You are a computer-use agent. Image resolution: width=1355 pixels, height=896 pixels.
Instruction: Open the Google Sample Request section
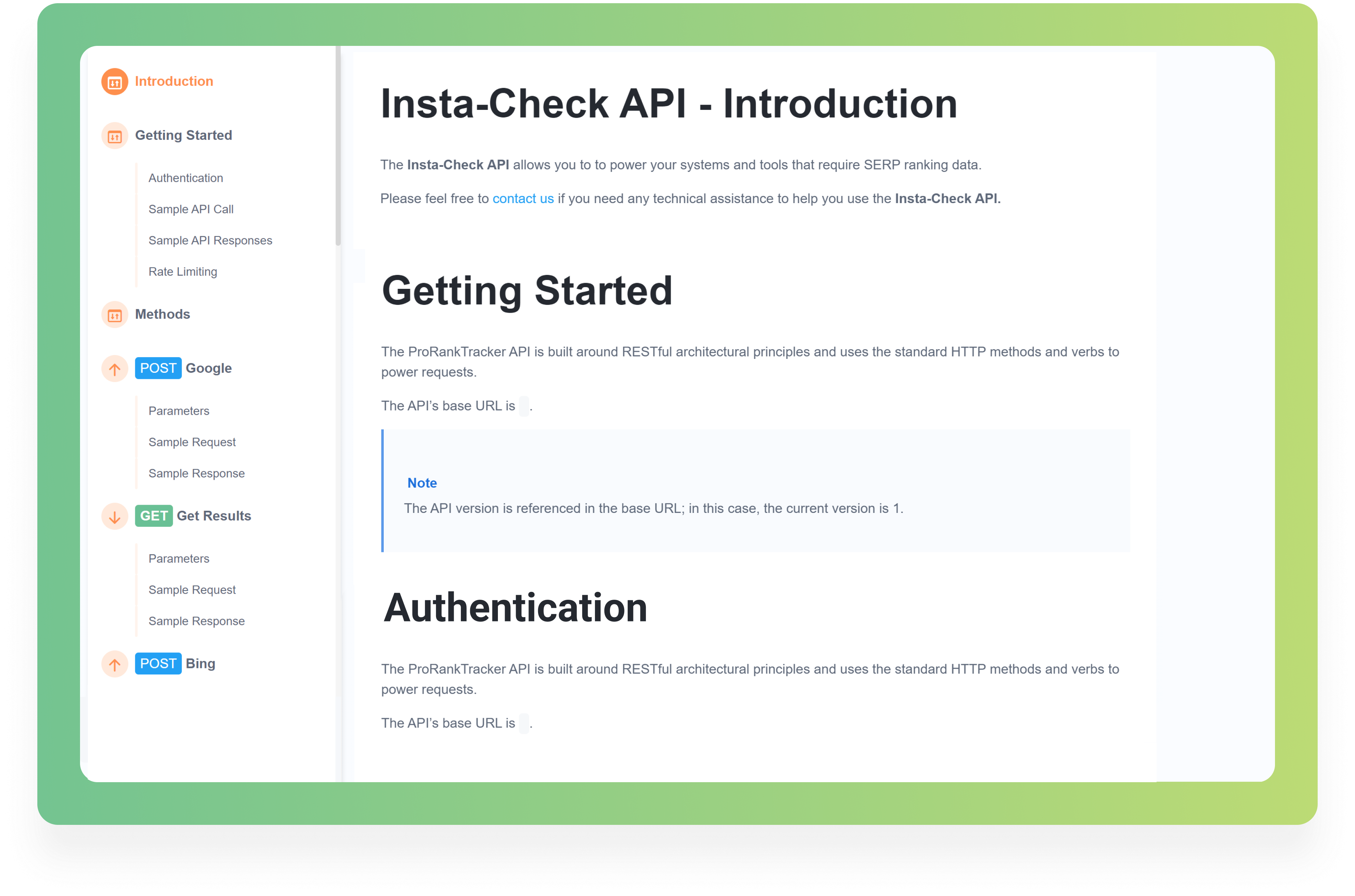coord(192,441)
